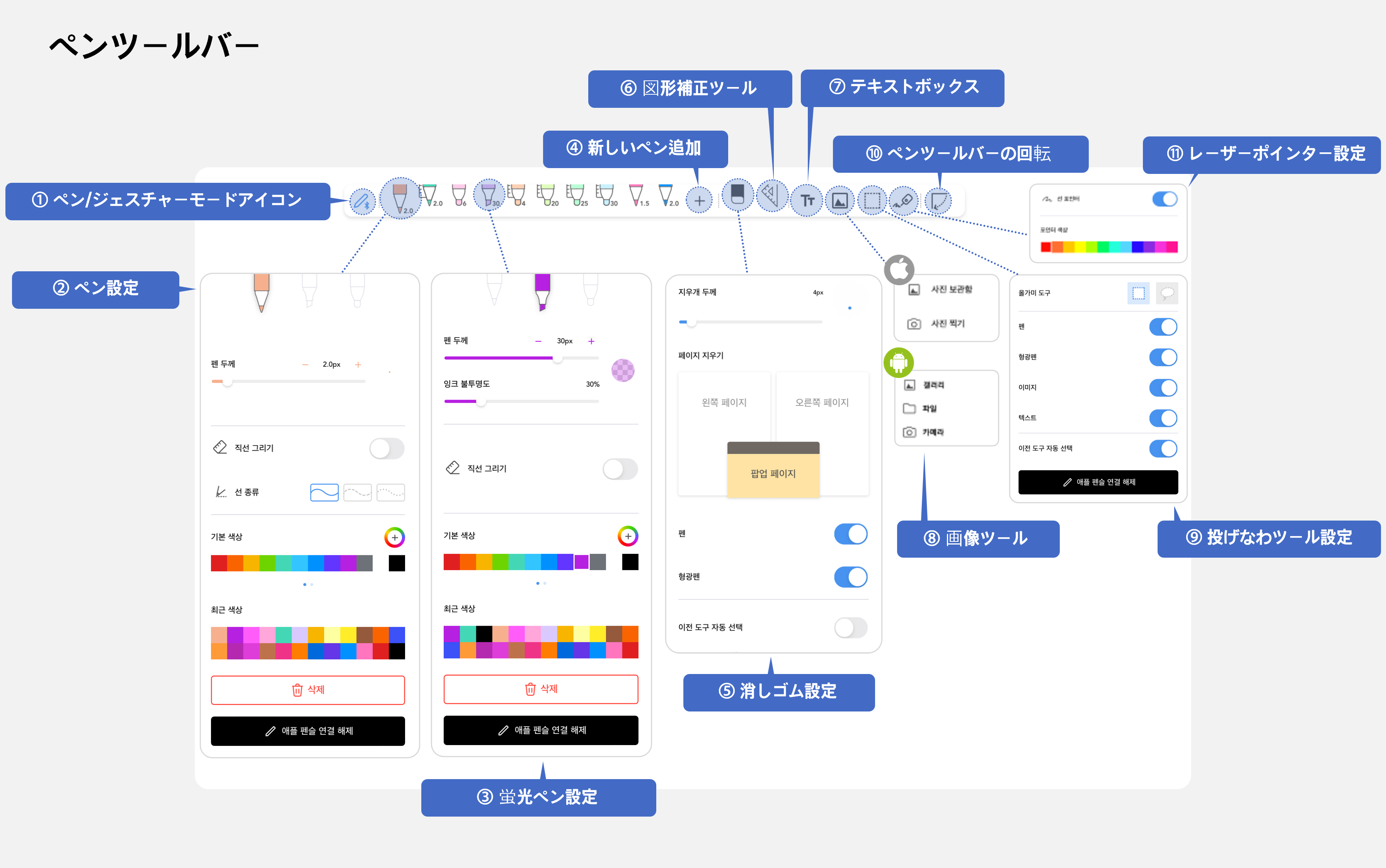The height and width of the screenshot is (868, 1386).
Task: Toggle 형광펜 switch in the lasso settings panel
Action: pyautogui.click(x=1163, y=357)
